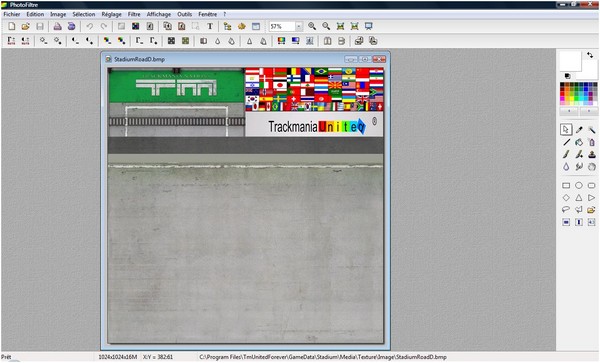Select the Pipette eyedropper tool
The image size is (600, 363).
[x=579, y=130]
